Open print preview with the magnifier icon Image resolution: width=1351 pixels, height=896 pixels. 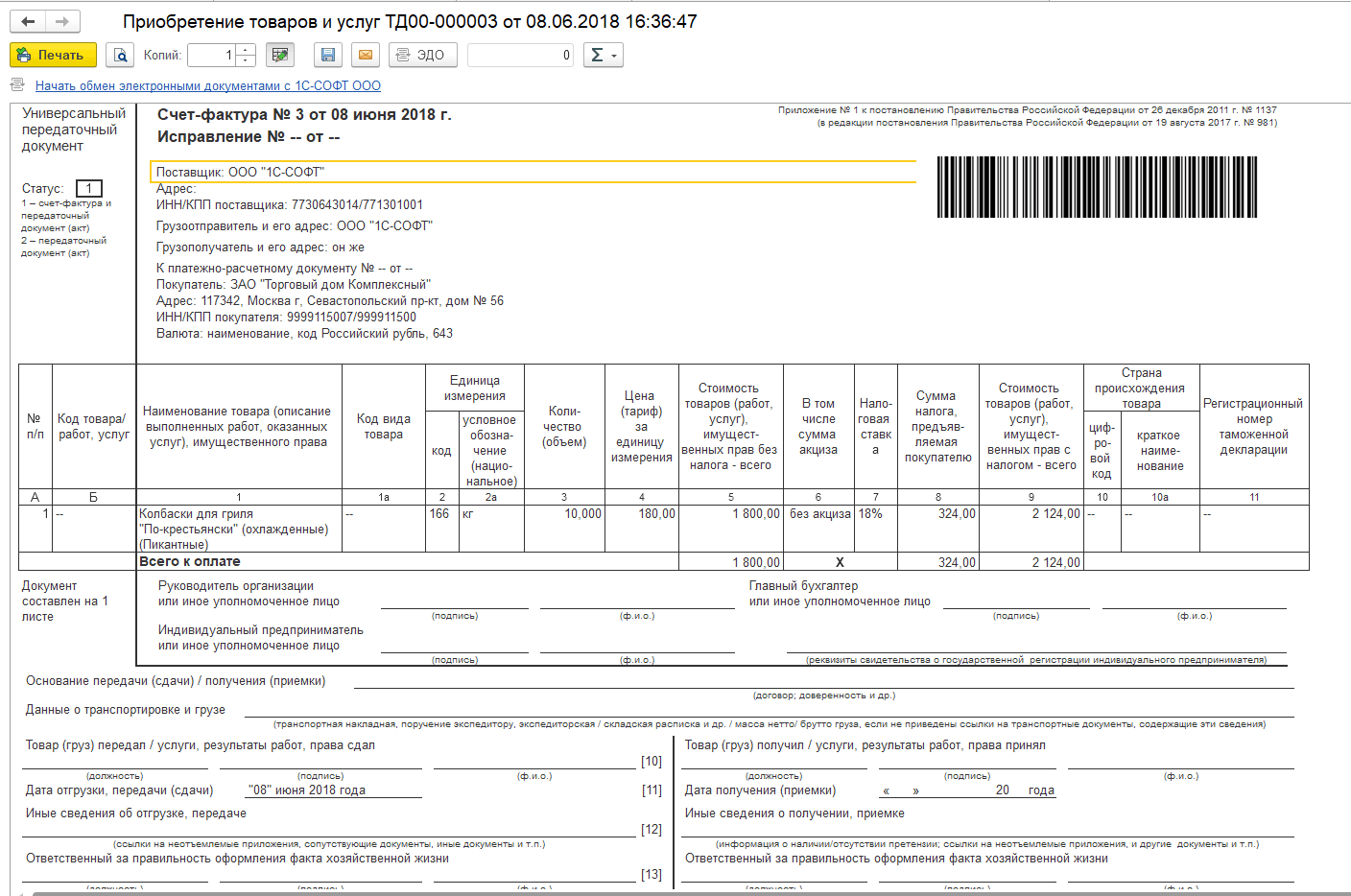[x=120, y=55]
